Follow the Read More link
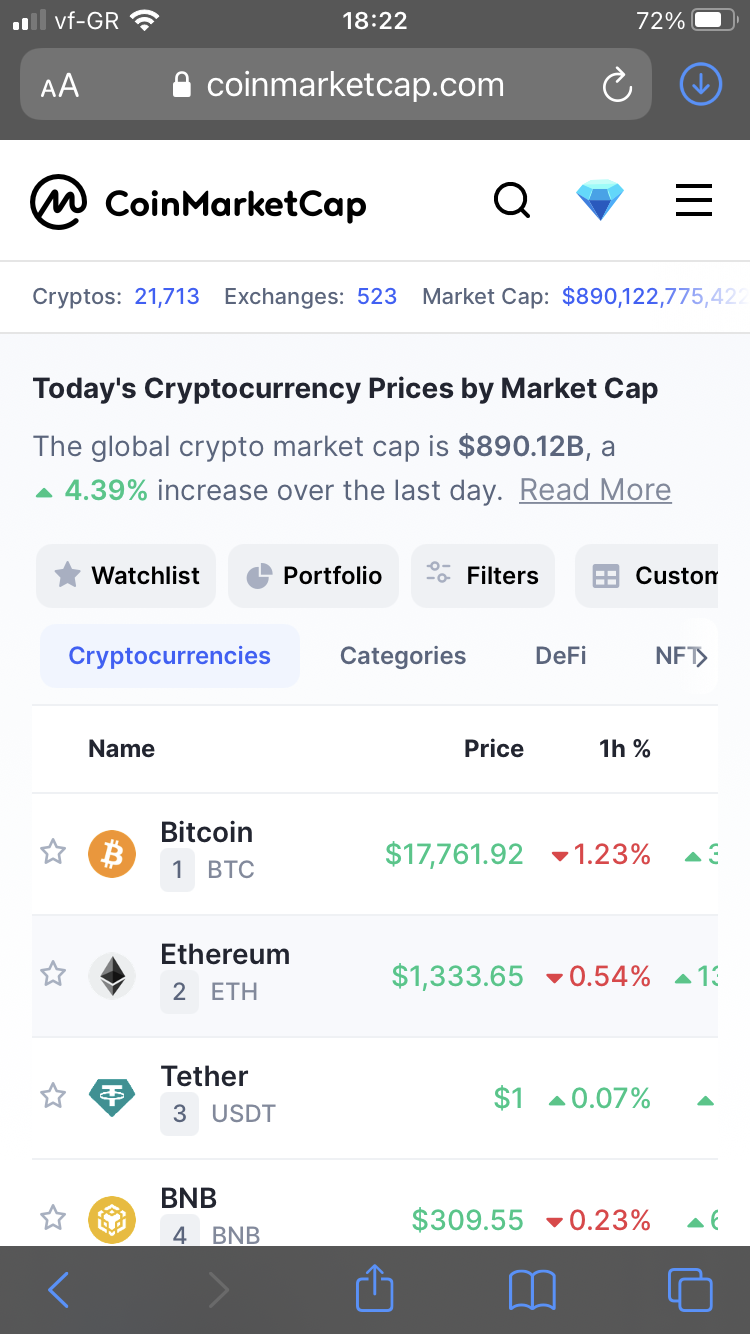The image size is (750, 1334). 596,490
